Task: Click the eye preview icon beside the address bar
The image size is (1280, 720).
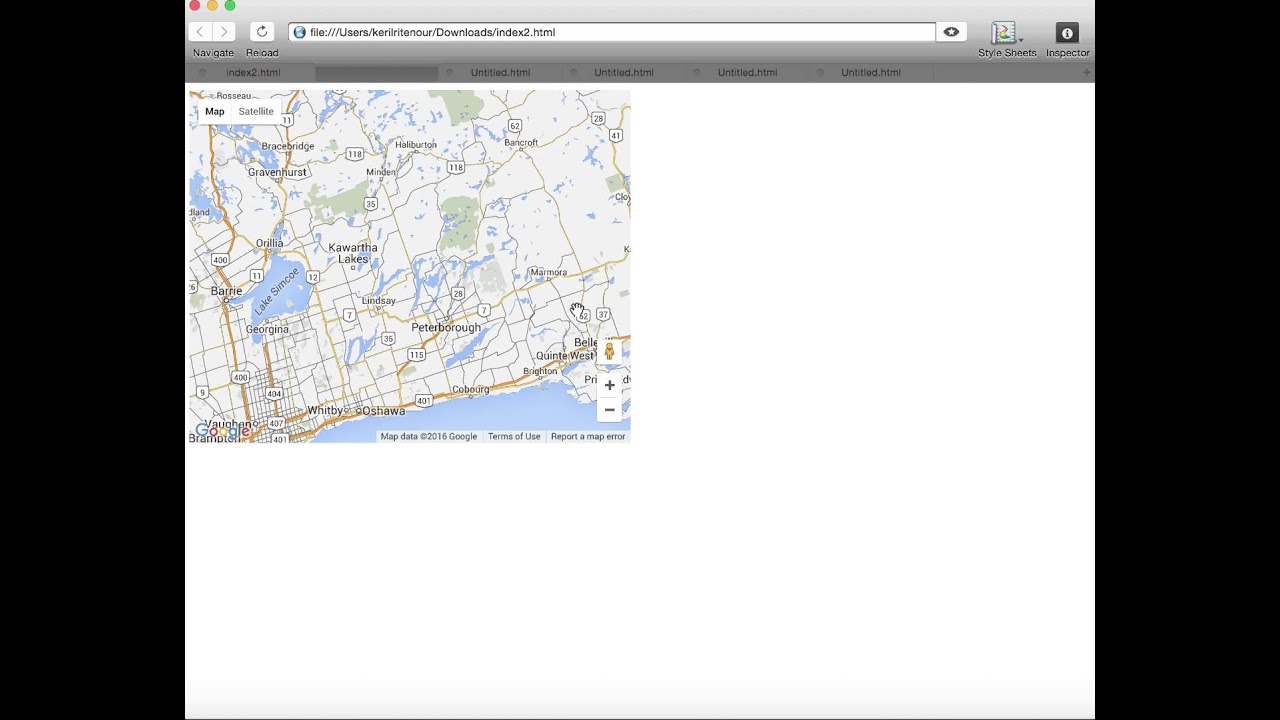Action: click(951, 32)
